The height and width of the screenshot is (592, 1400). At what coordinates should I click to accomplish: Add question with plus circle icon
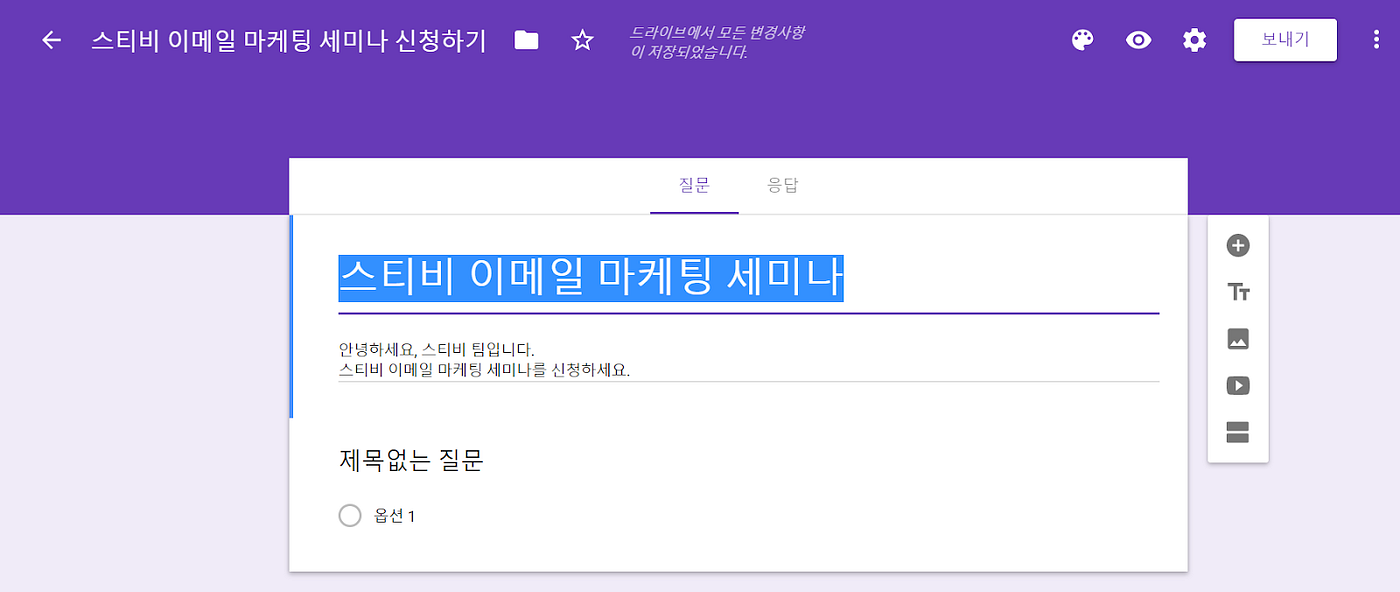point(1238,246)
